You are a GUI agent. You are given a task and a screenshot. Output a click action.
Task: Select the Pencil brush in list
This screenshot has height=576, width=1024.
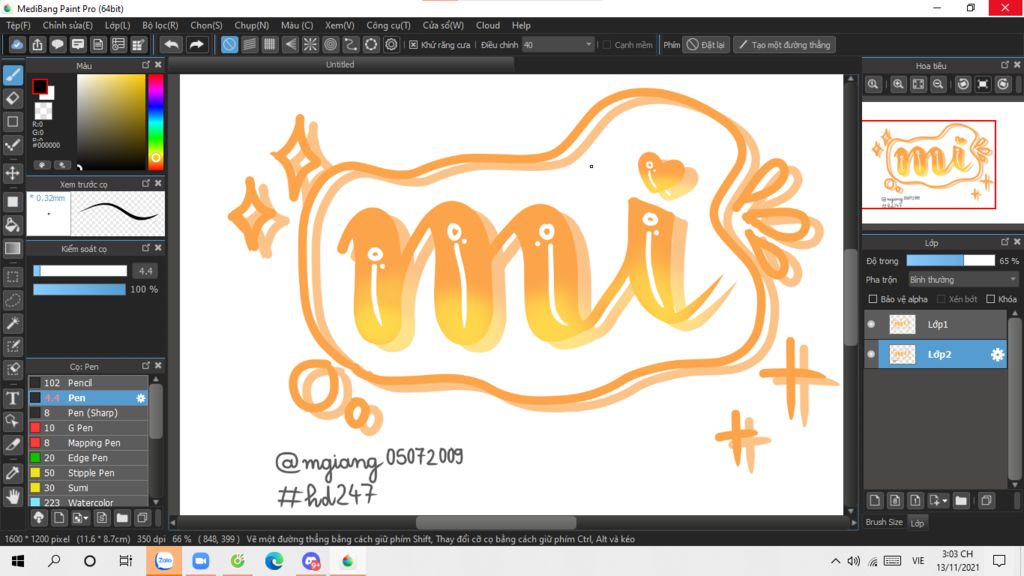(x=88, y=383)
